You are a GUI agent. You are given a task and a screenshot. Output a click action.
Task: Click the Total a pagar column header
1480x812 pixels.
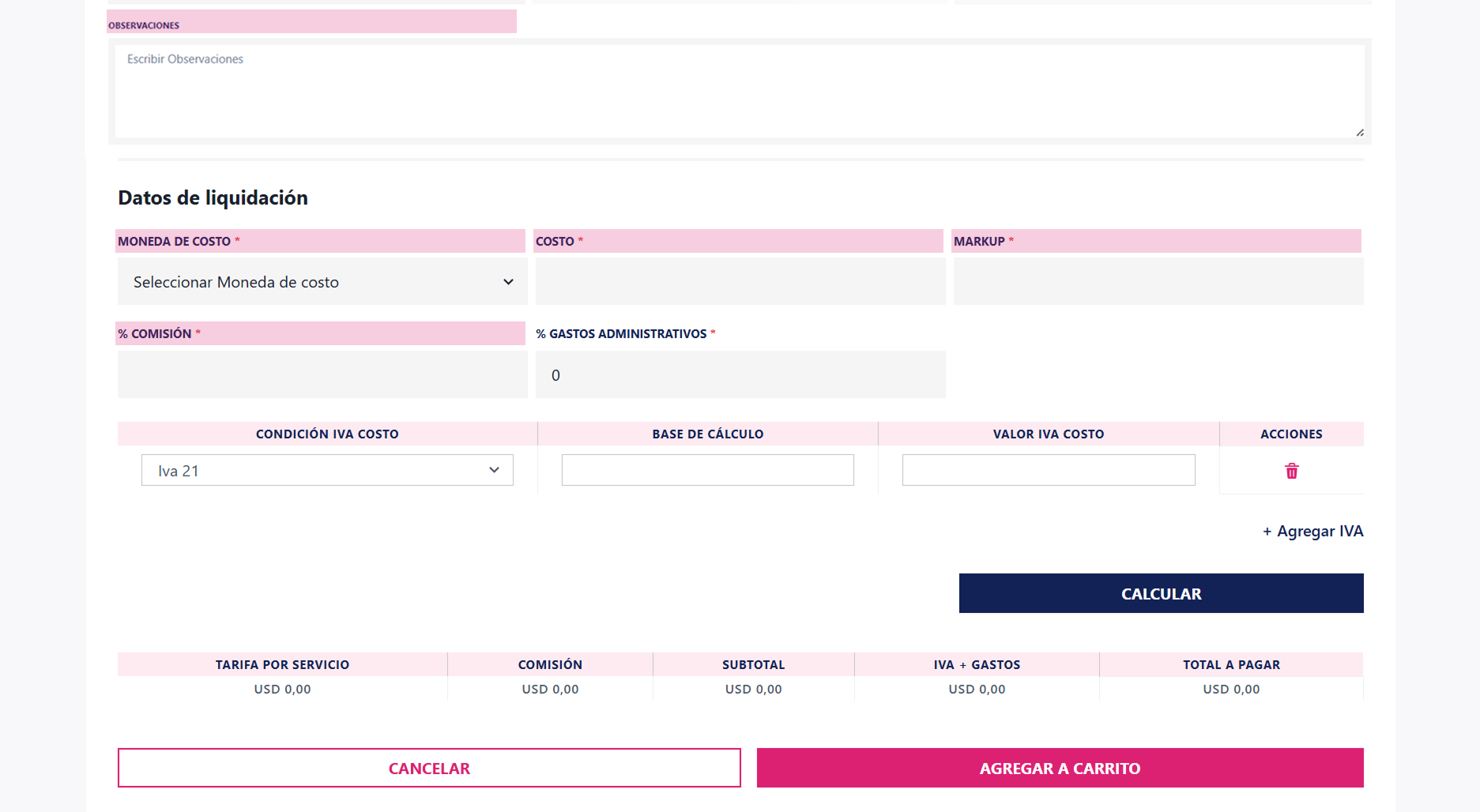(1230, 665)
